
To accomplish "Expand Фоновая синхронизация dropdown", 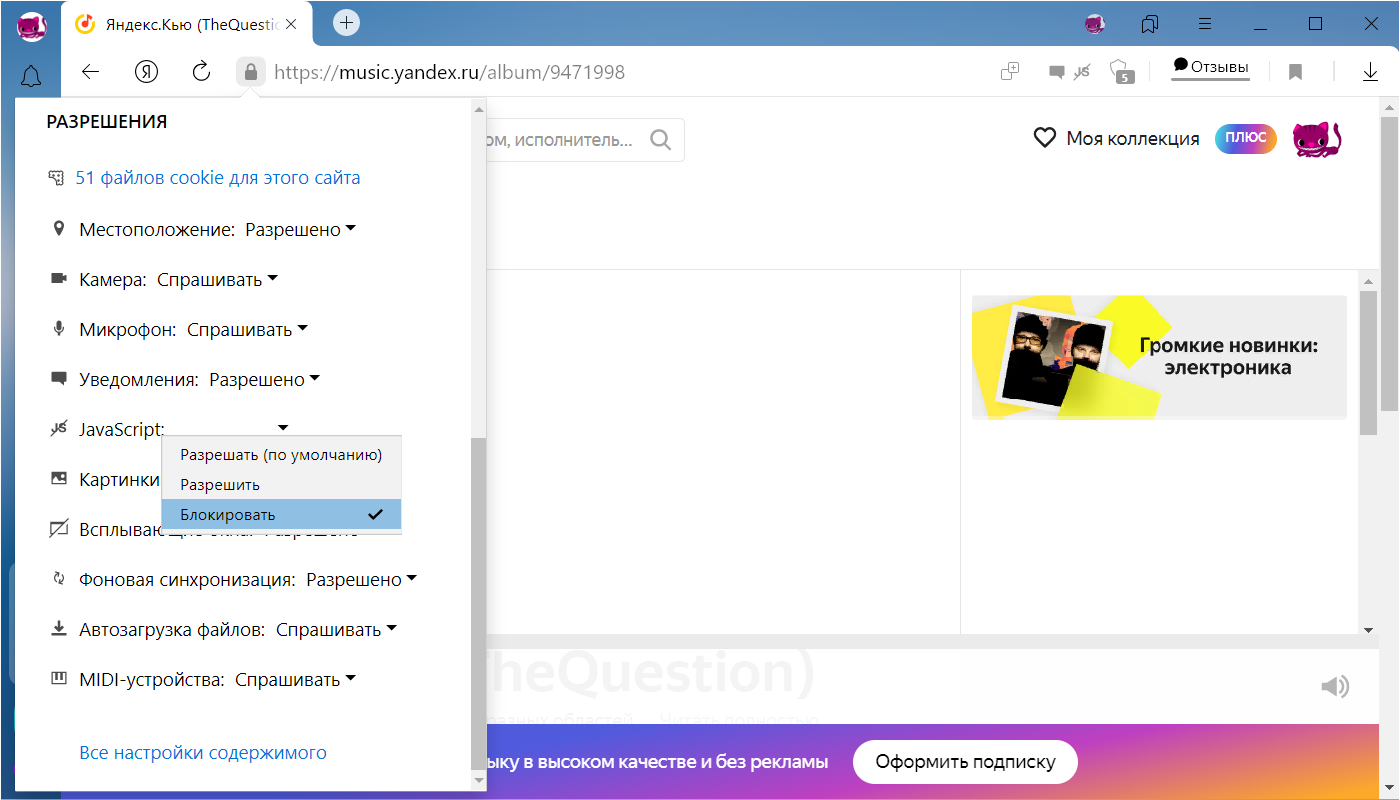I will pos(361,579).
